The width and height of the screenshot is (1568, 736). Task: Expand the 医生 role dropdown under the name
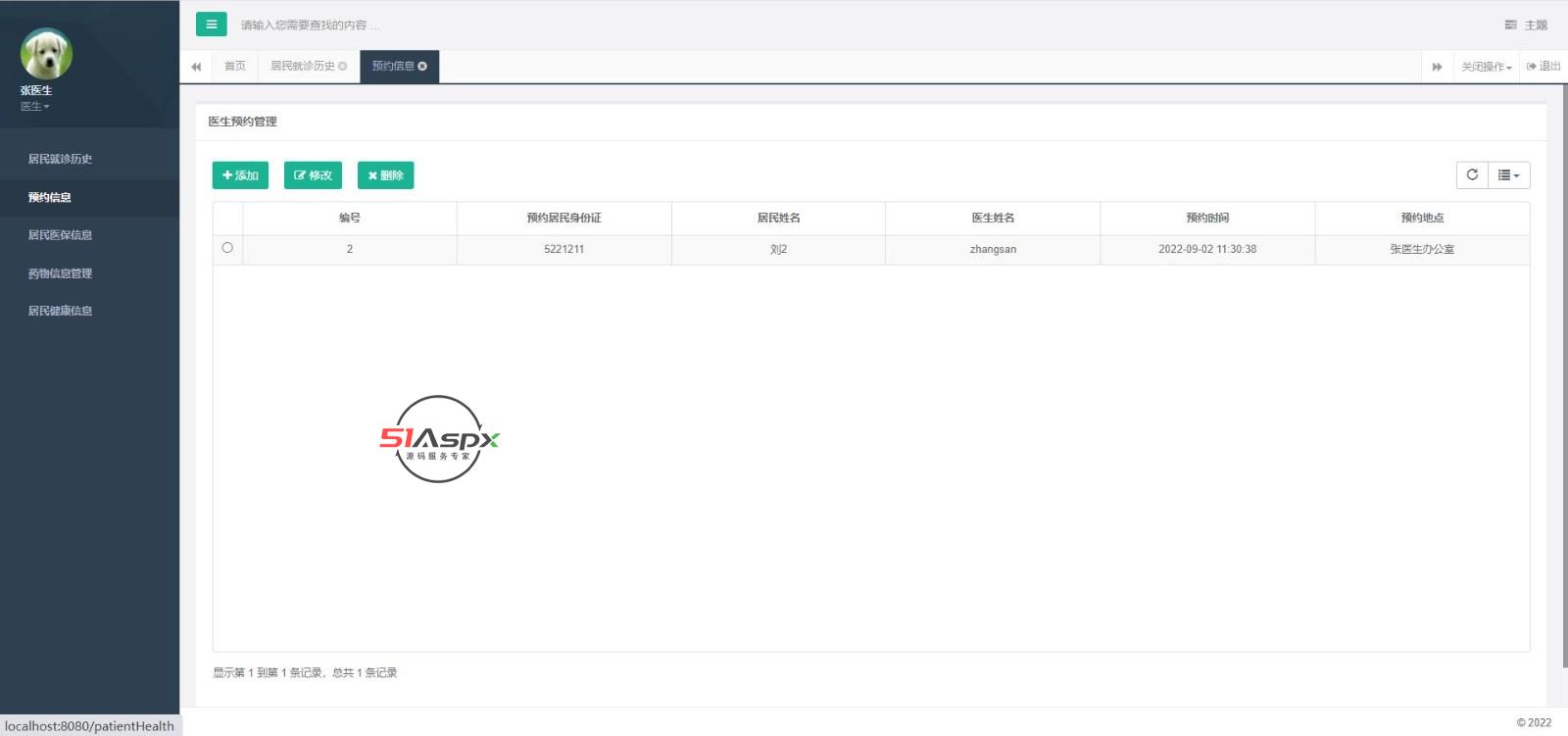click(34, 106)
